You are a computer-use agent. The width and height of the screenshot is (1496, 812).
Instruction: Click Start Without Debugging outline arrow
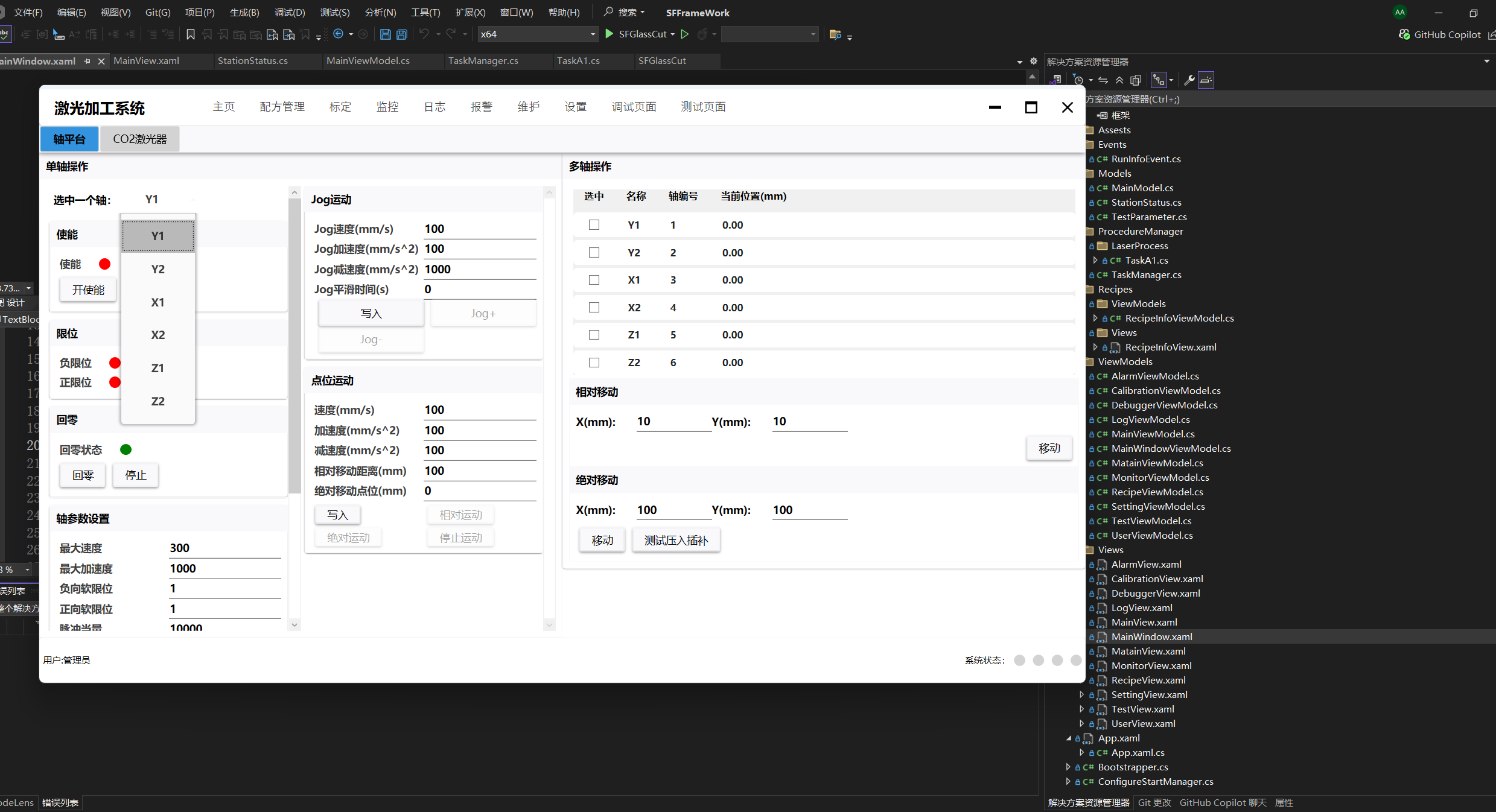685,34
